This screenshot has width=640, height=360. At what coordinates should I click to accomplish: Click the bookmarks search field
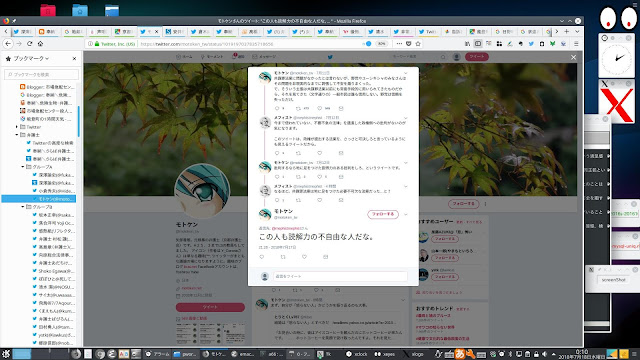click(41, 74)
